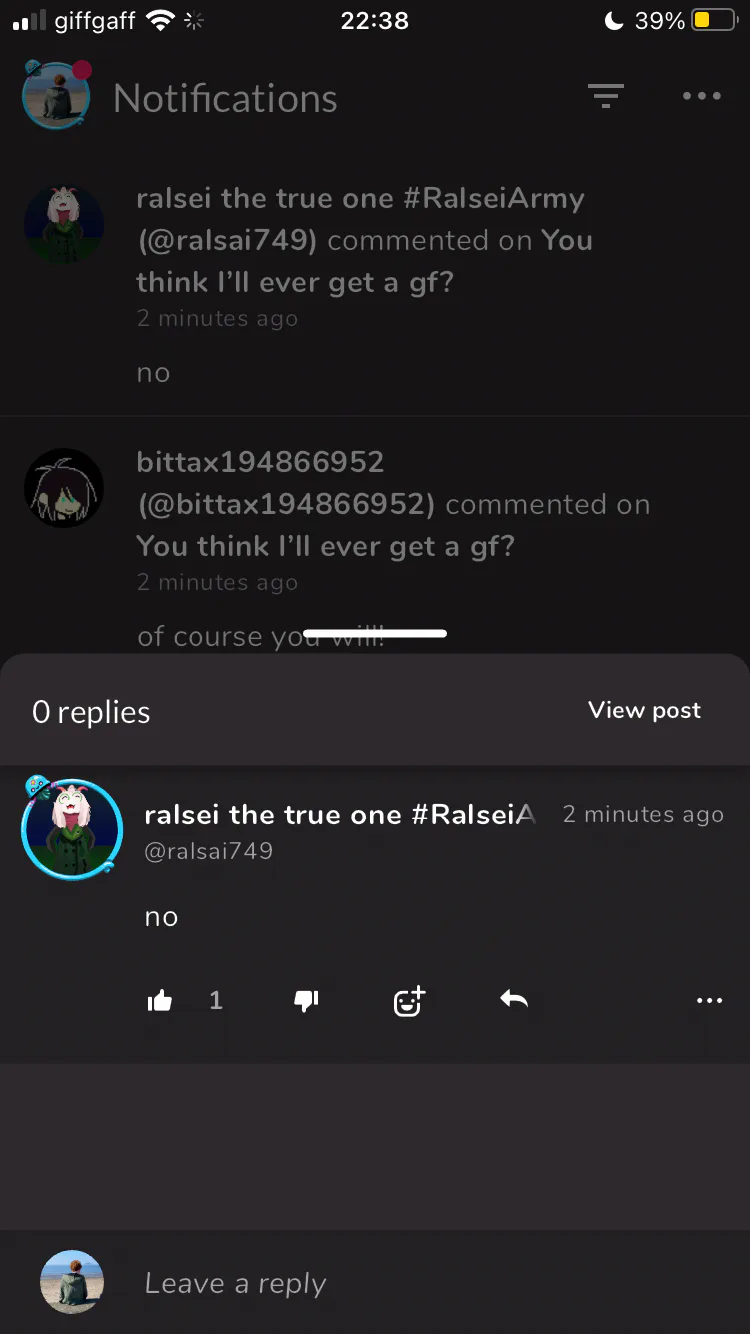This screenshot has width=750, height=1334.
Task: Dislike the comment with thumbs down
Action: coord(307,1000)
